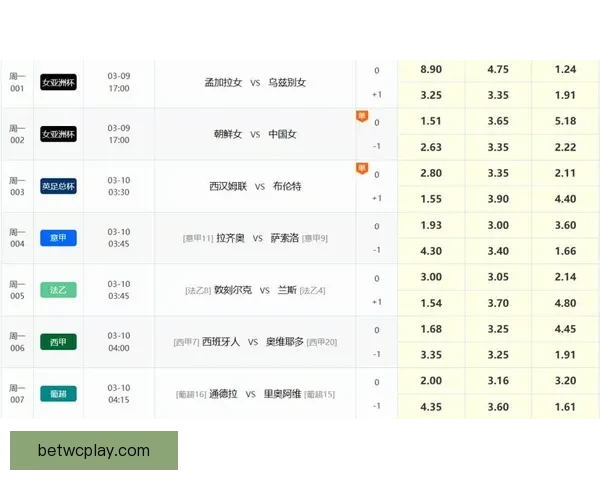
Task: Select the 英足总杯 league badge
Action: click(x=59, y=186)
